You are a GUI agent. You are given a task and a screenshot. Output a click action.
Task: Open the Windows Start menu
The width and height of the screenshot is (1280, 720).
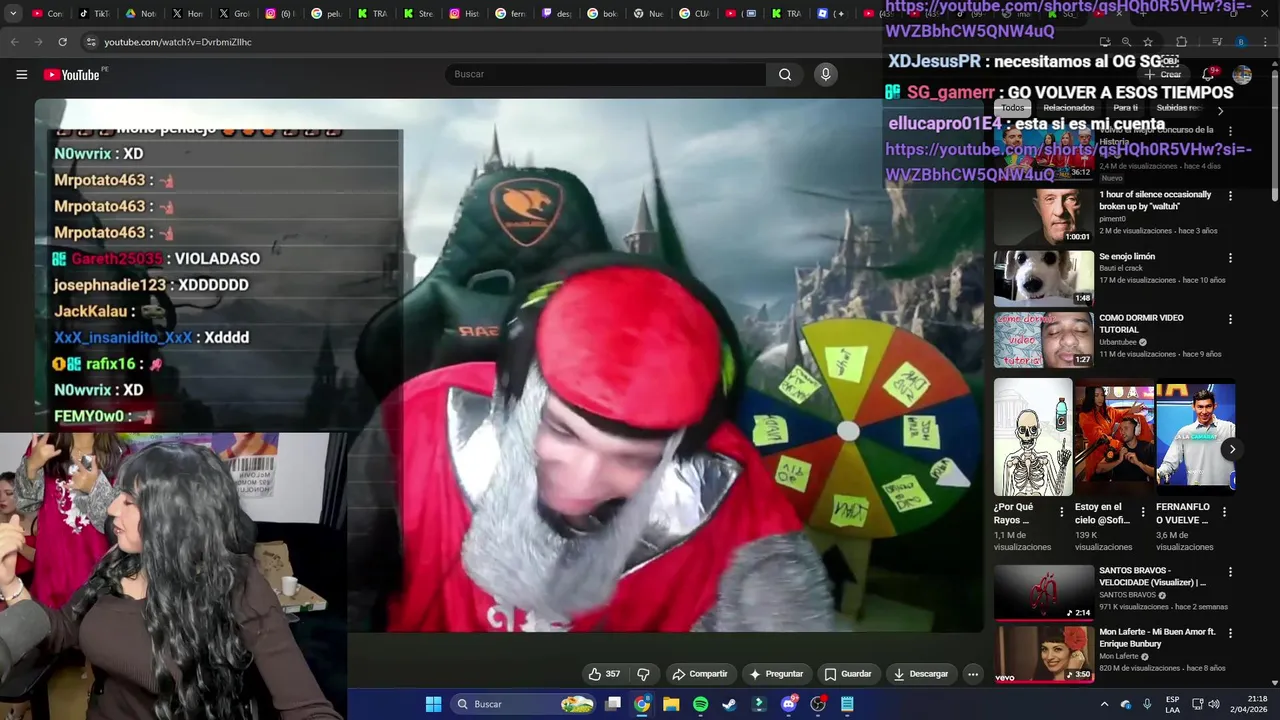[433, 704]
